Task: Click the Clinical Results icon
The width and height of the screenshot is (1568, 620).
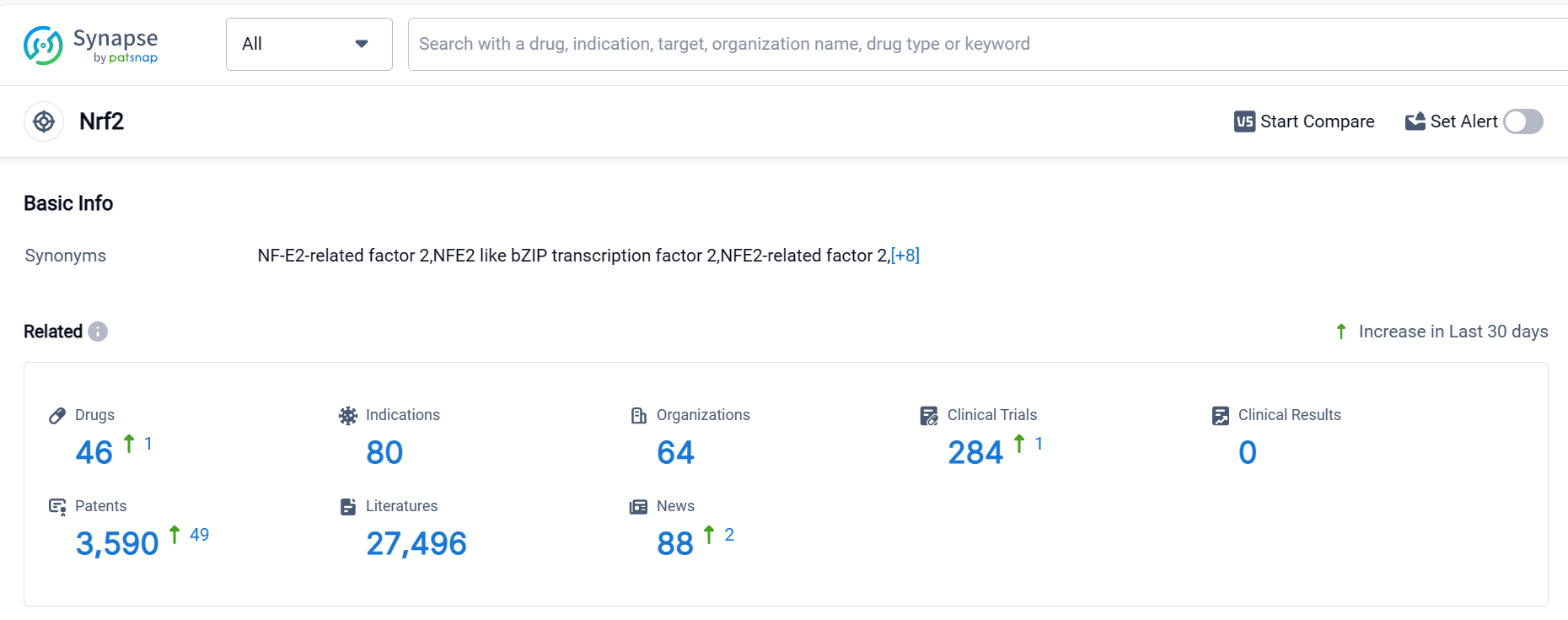Action: [1221, 415]
